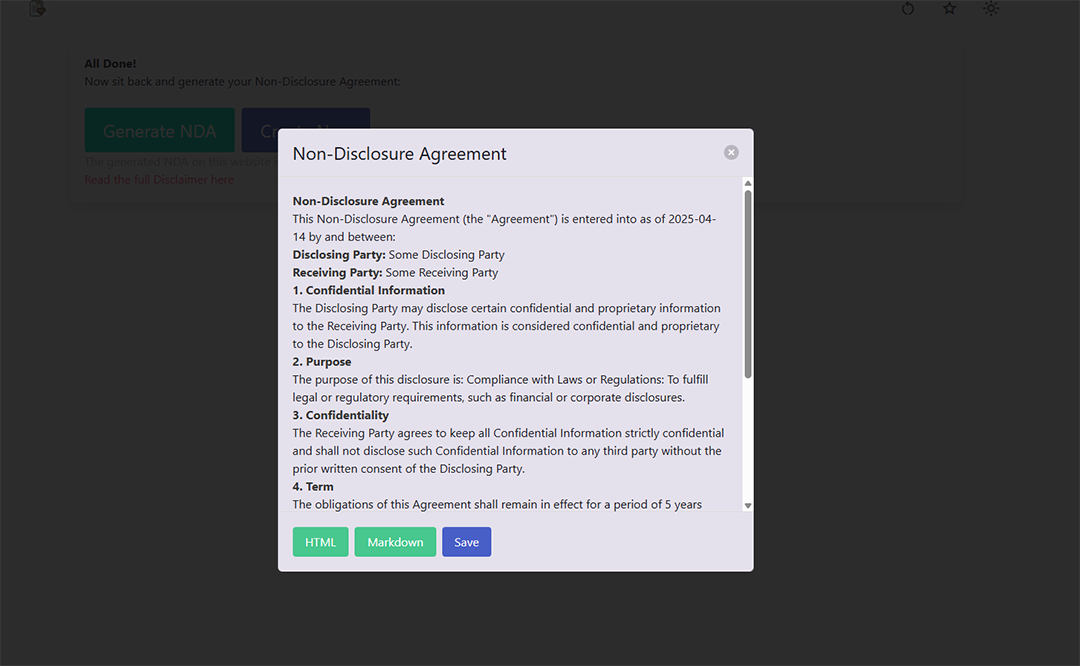Toggle the sun light/dark theme icon
Viewport: 1080px width, 666px height.
tap(990, 9)
